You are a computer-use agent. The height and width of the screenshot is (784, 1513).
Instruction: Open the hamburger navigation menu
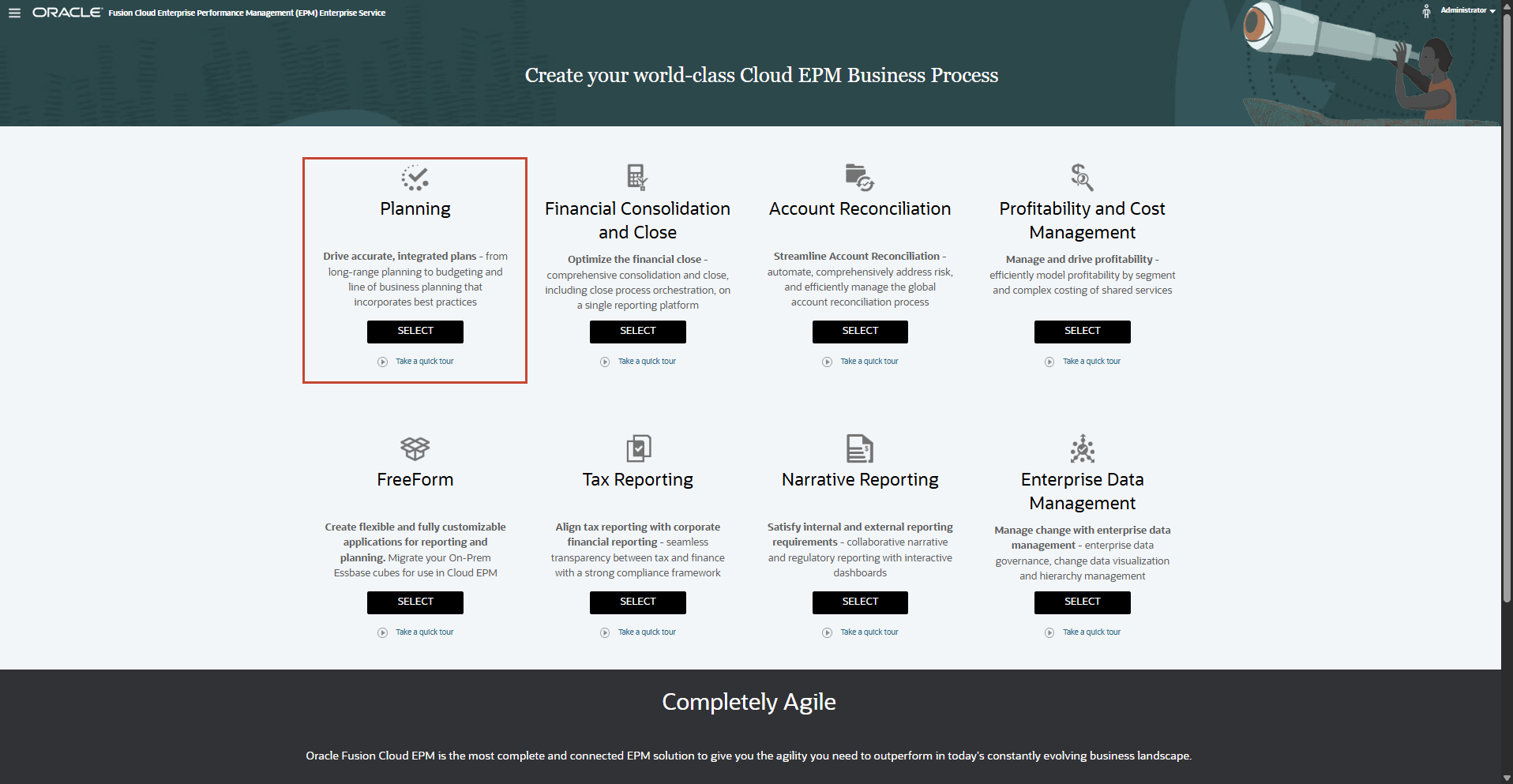pyautogui.click(x=14, y=13)
